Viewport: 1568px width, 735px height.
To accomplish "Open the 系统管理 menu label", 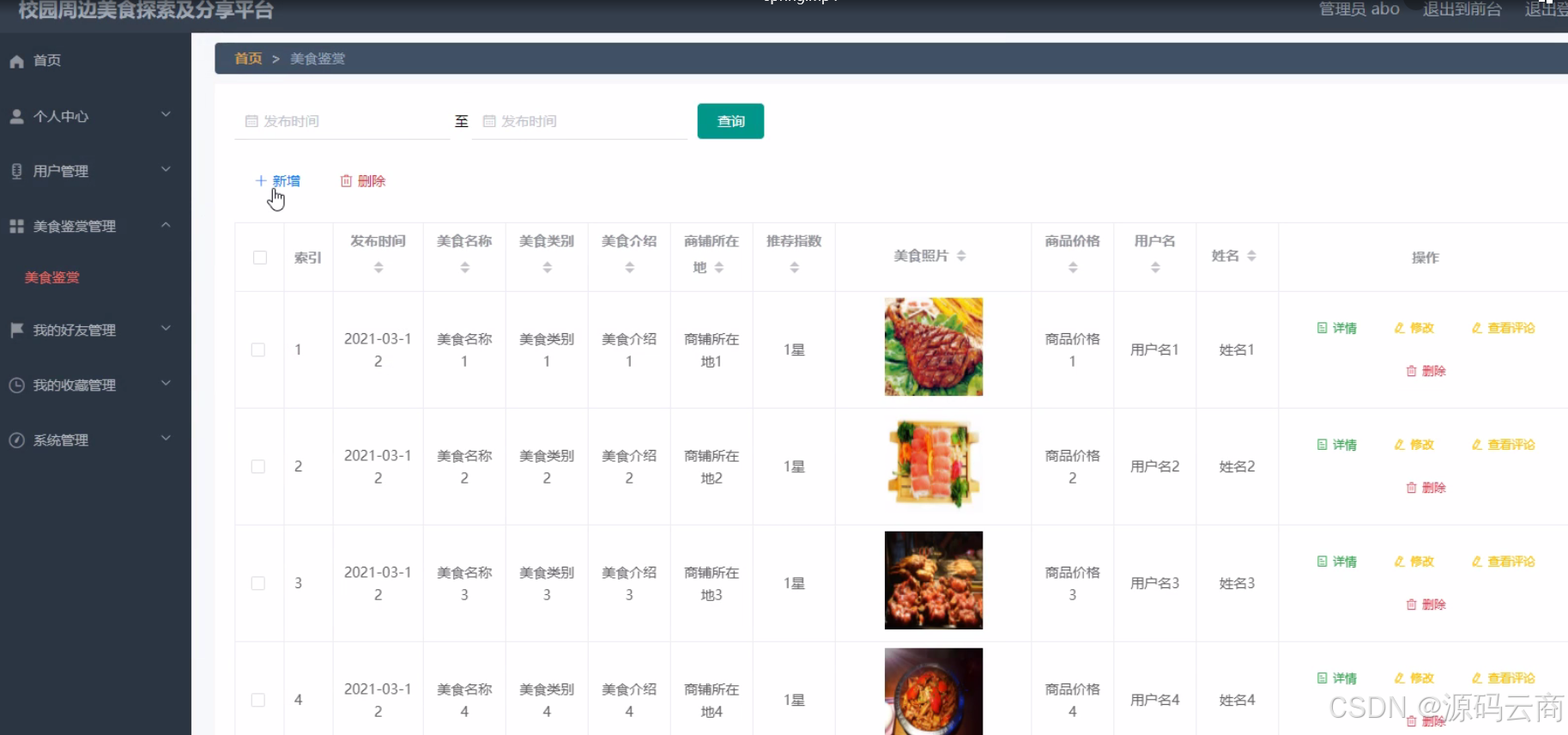I will [61, 440].
